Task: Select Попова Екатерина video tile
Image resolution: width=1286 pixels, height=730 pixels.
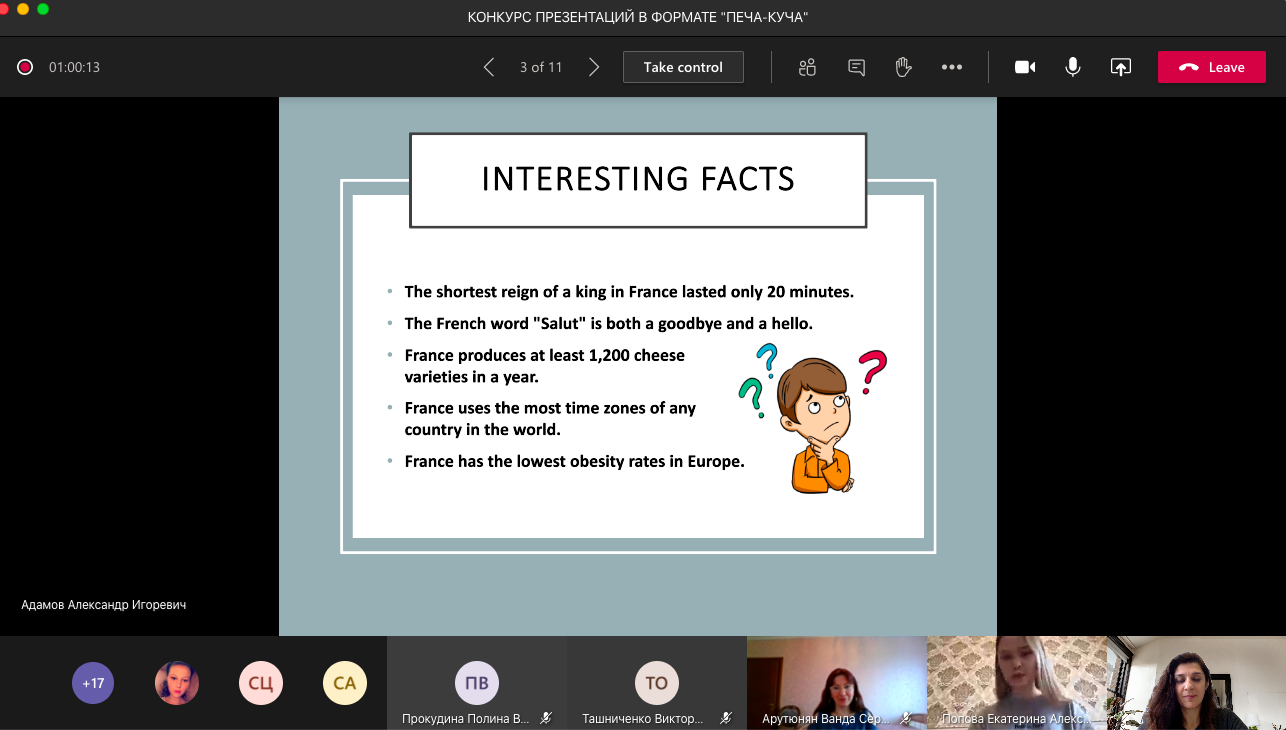Action: [1017, 683]
